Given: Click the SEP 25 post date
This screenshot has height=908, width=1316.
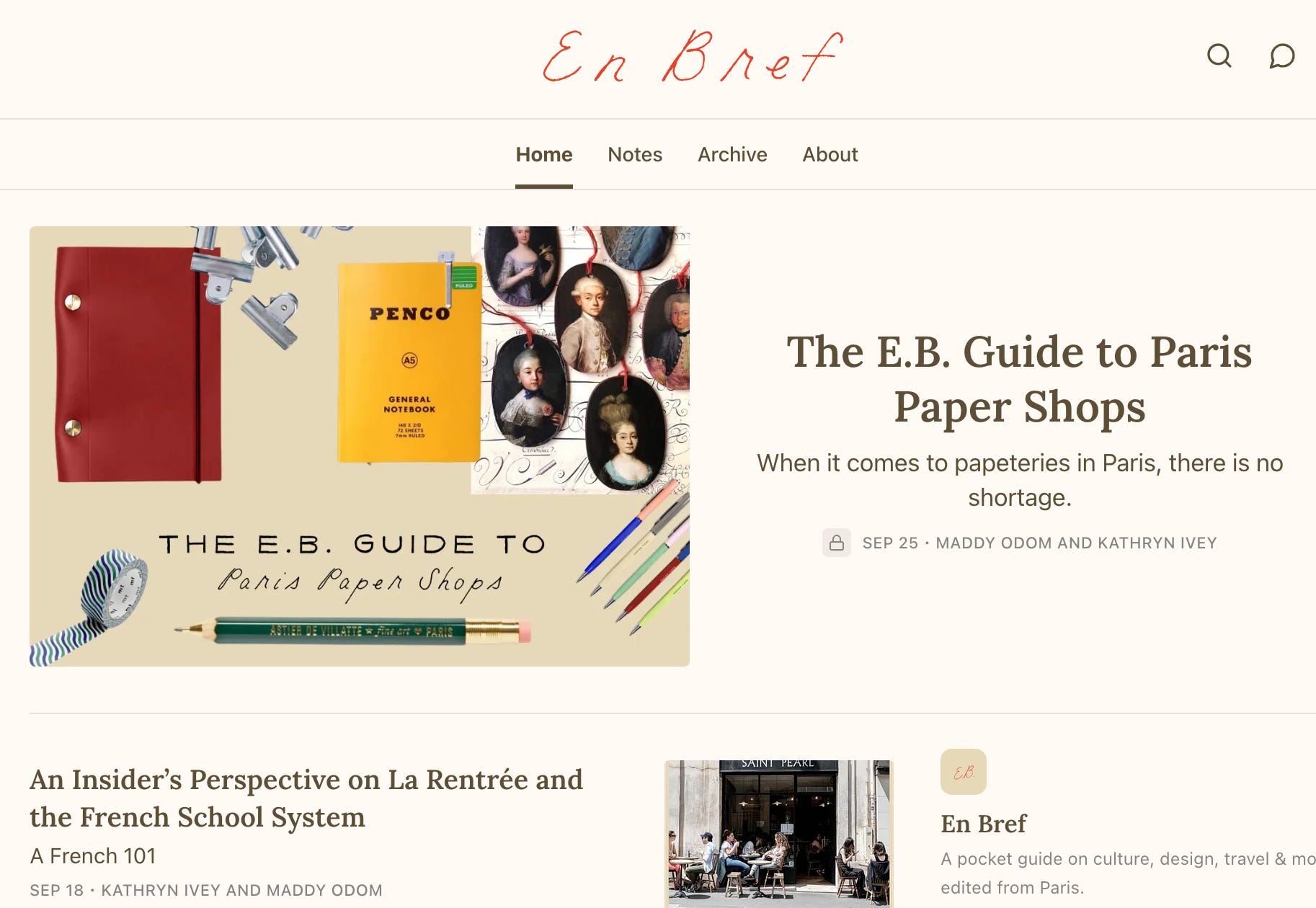Looking at the screenshot, I should tap(890, 543).
